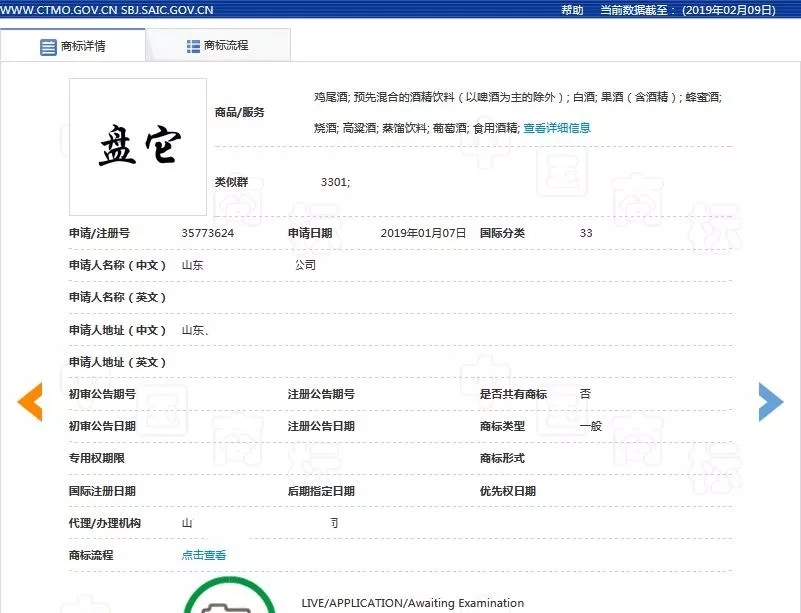Click the 是否共有商标 value 否
The width and height of the screenshot is (801, 613).
tap(584, 393)
